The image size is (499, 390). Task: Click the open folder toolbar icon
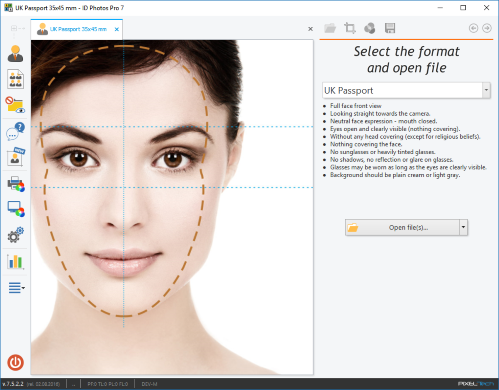click(x=330, y=28)
